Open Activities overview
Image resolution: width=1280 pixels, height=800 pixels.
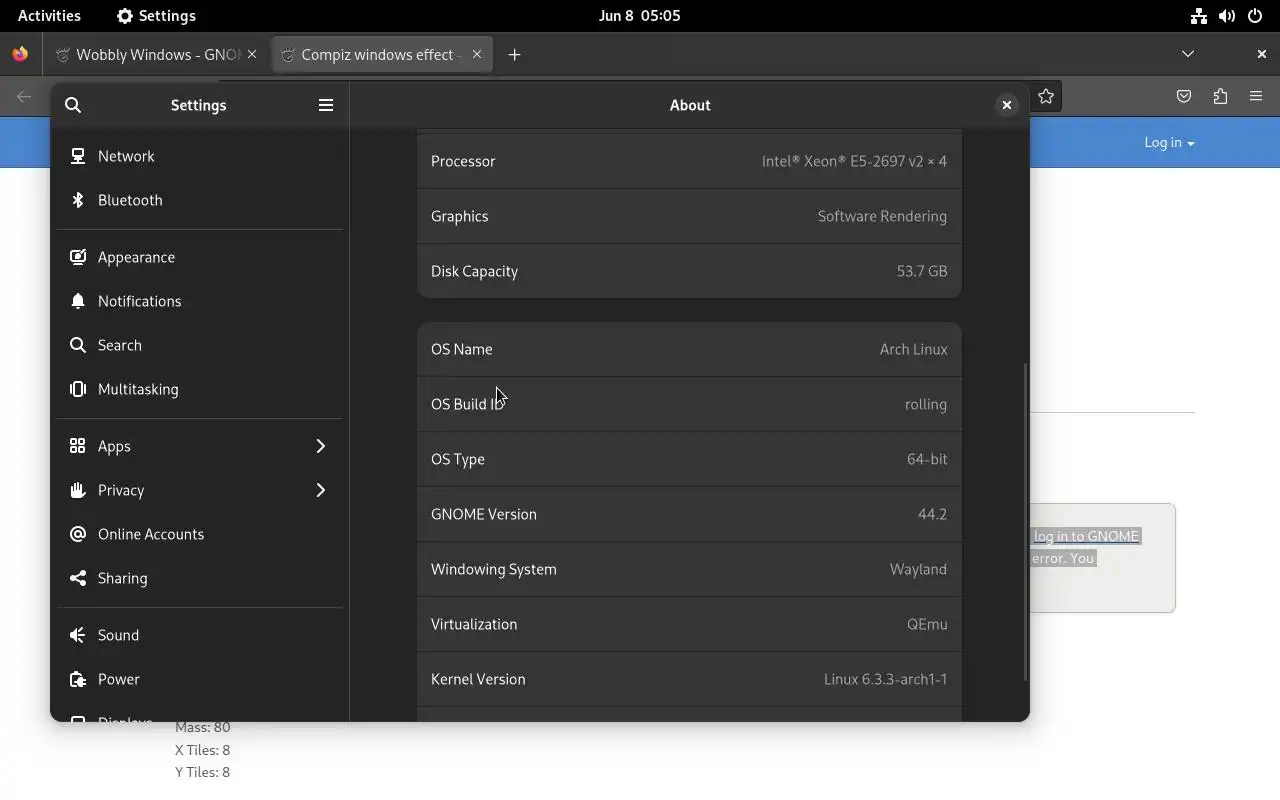click(49, 16)
